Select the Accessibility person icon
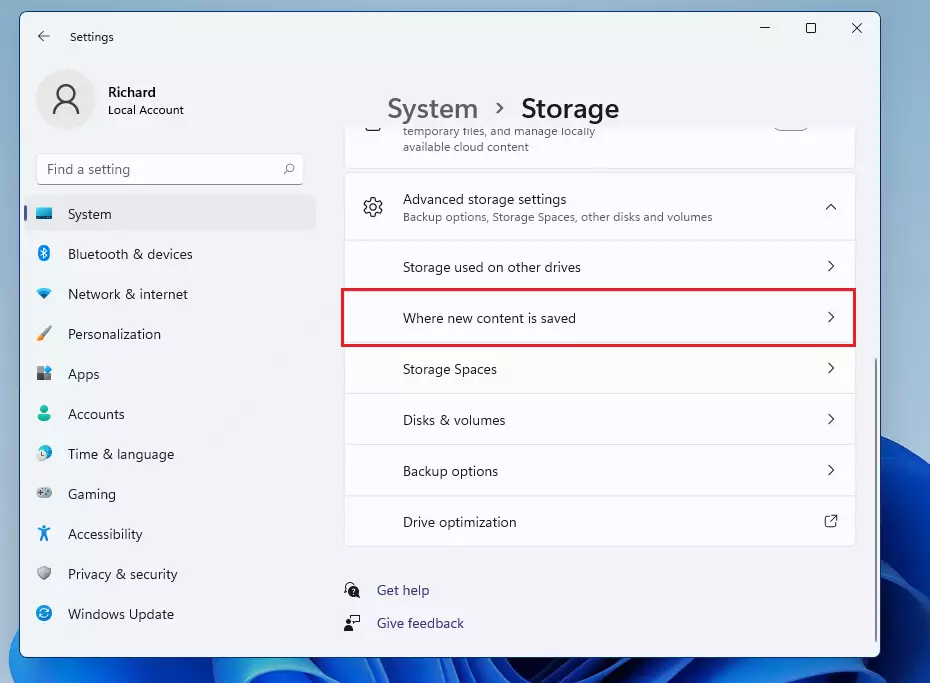 44,534
